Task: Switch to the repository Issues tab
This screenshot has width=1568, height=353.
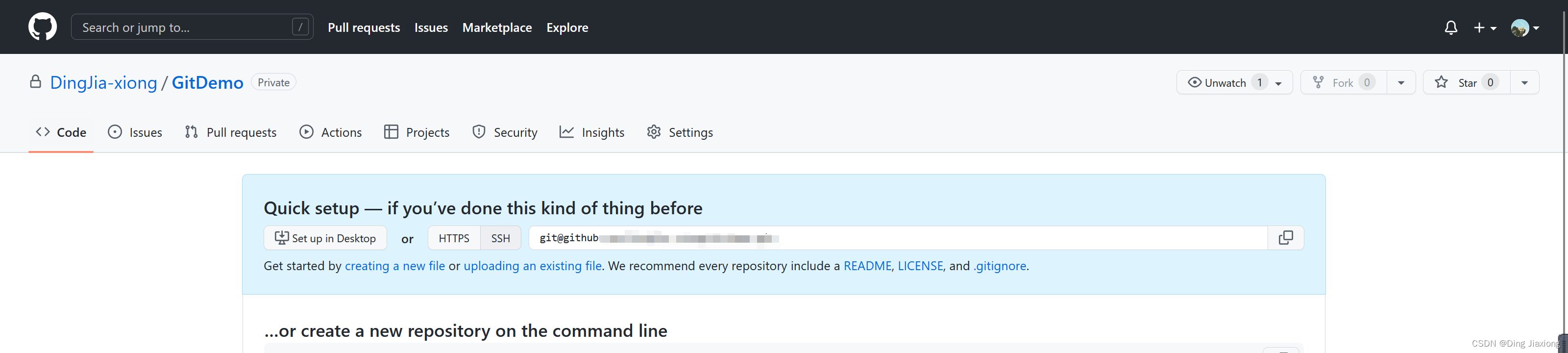Action: [135, 132]
